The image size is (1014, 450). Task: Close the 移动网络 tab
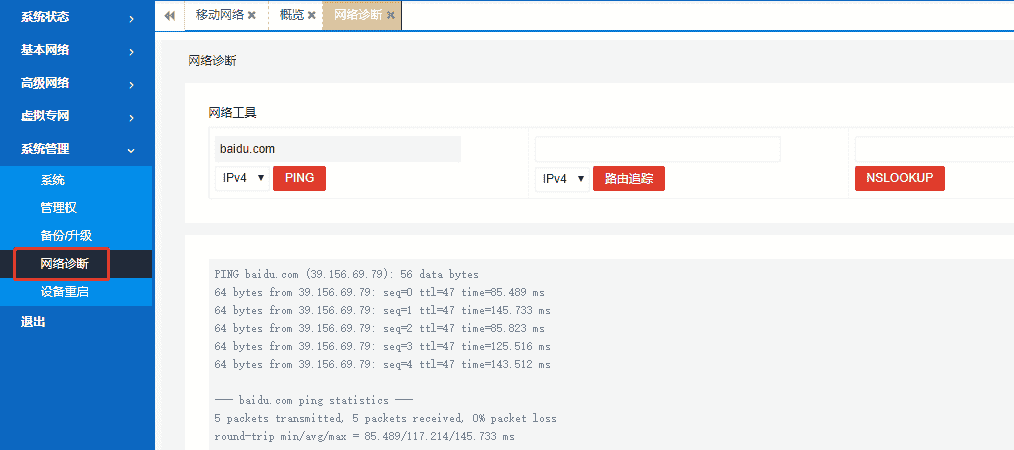[x=252, y=16]
